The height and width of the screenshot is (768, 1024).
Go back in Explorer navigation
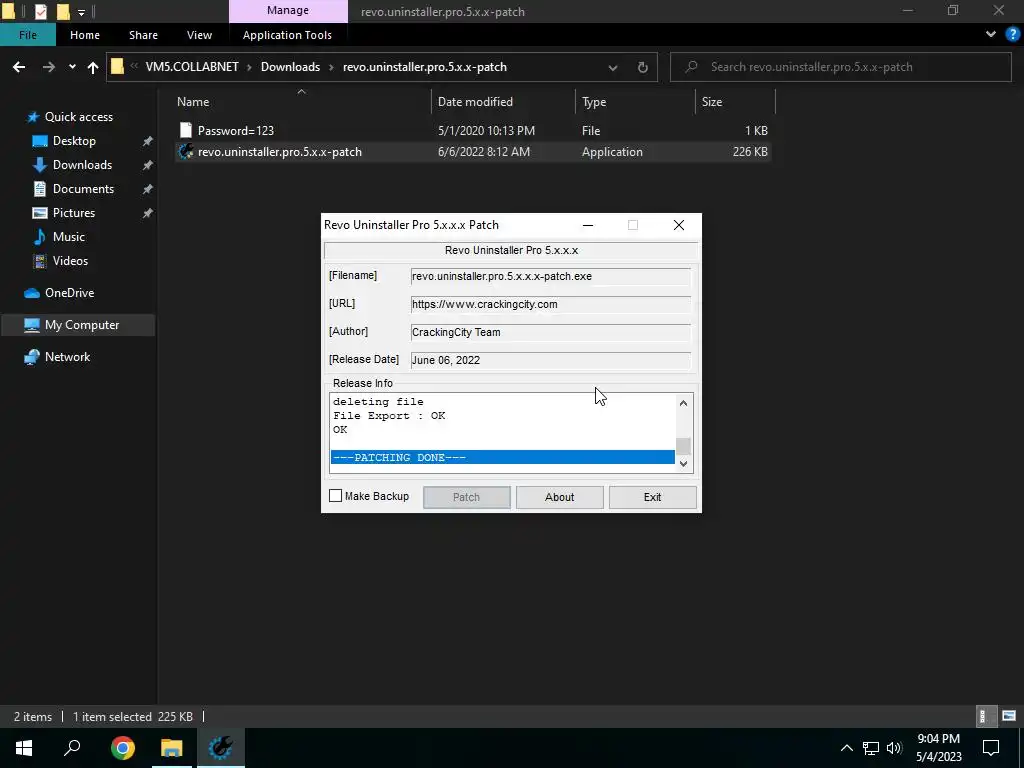19,67
